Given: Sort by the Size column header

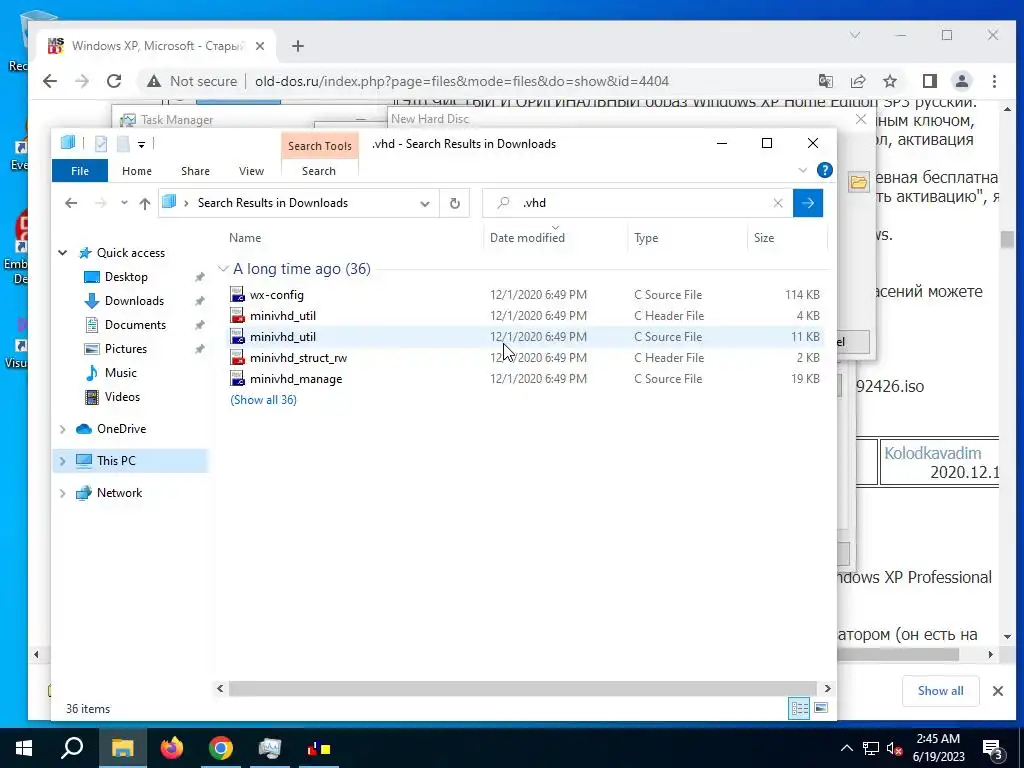Looking at the screenshot, I should tap(763, 238).
